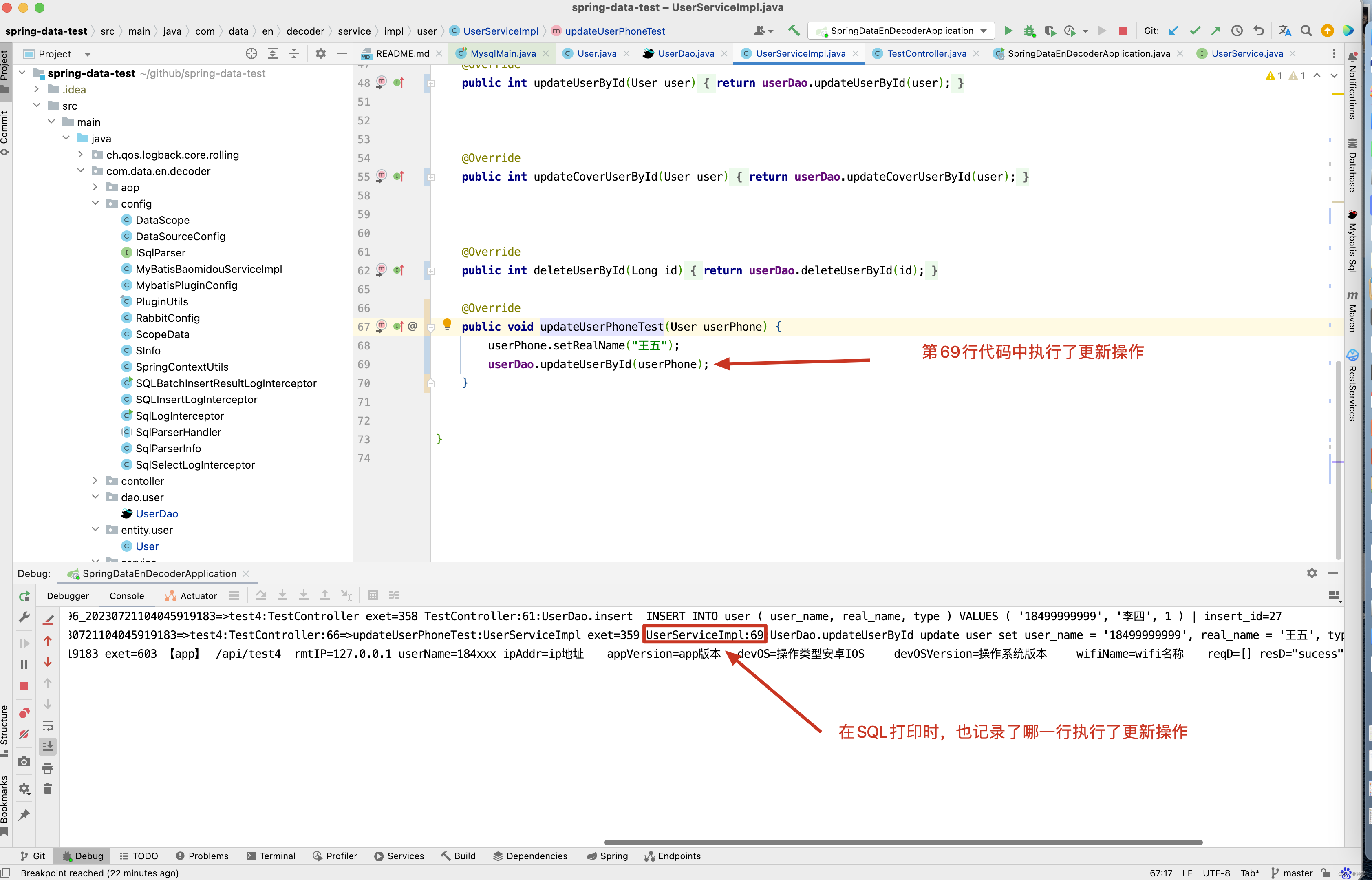The width and height of the screenshot is (1372, 880).
Task: Collapse all in Project panel toolbar
Action: [293, 54]
